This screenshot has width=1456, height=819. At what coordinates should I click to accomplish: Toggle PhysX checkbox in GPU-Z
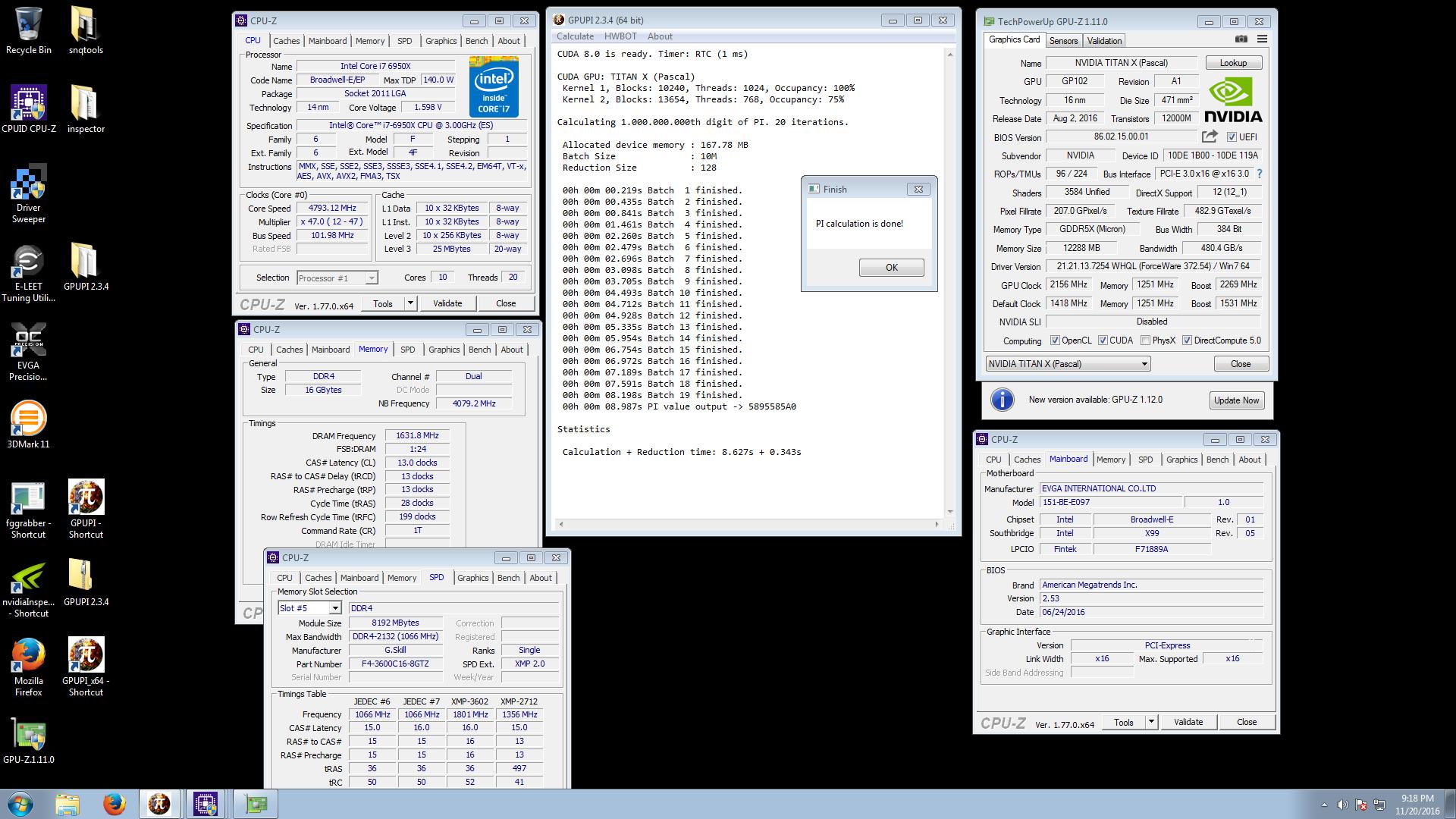1145,340
